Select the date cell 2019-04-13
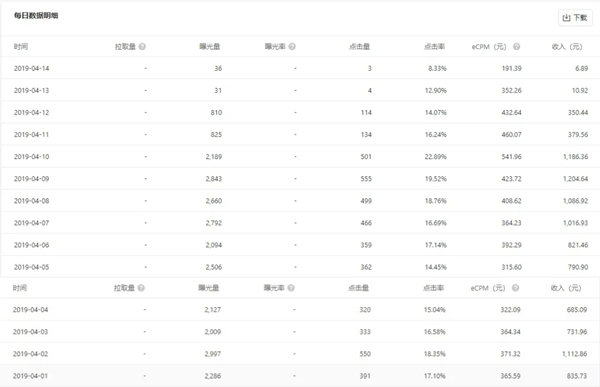This screenshot has height=387, width=600. click(x=31, y=91)
